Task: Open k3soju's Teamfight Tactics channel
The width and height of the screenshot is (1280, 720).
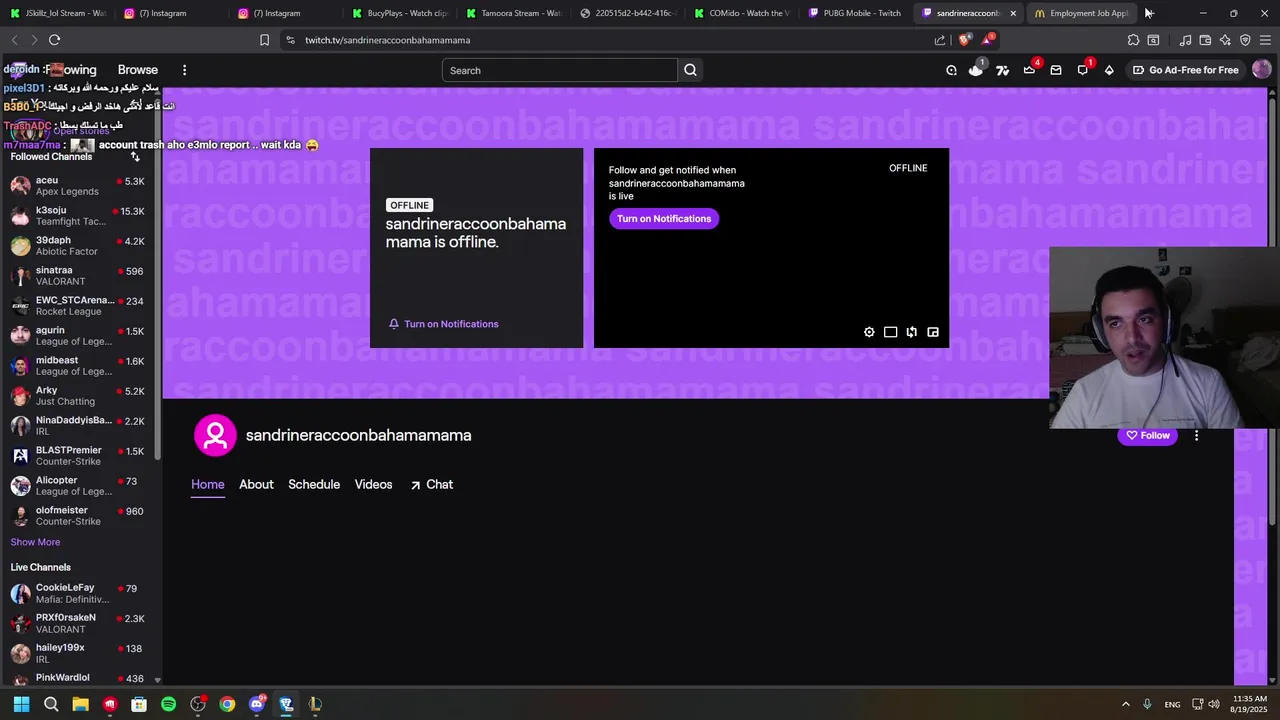Action: [x=78, y=216]
